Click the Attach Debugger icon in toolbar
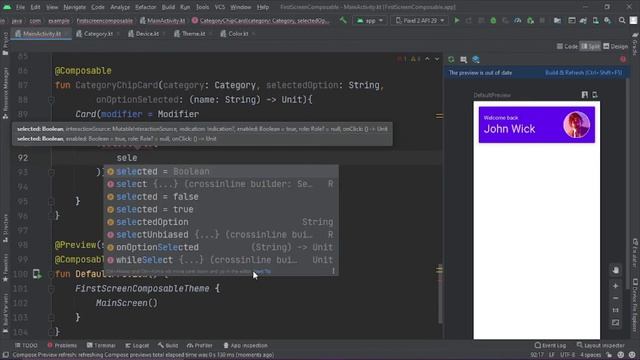 click(x=530, y=20)
